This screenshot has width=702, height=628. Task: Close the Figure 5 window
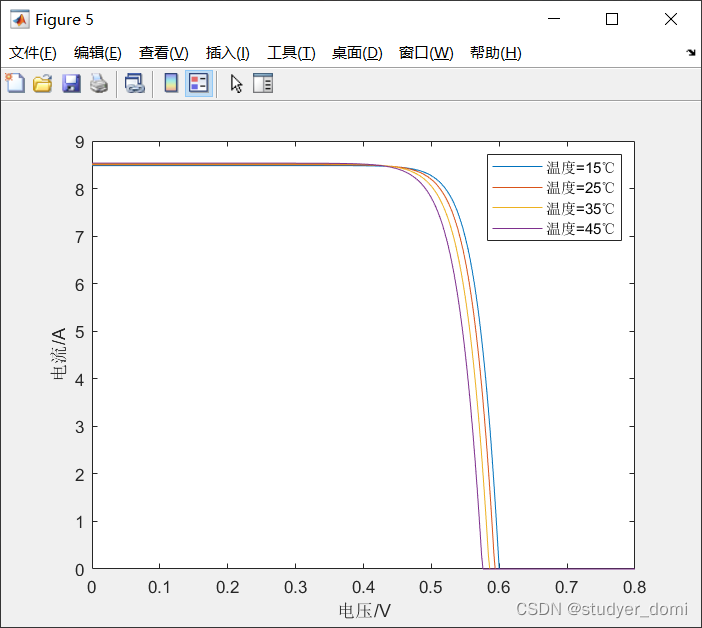[671, 19]
